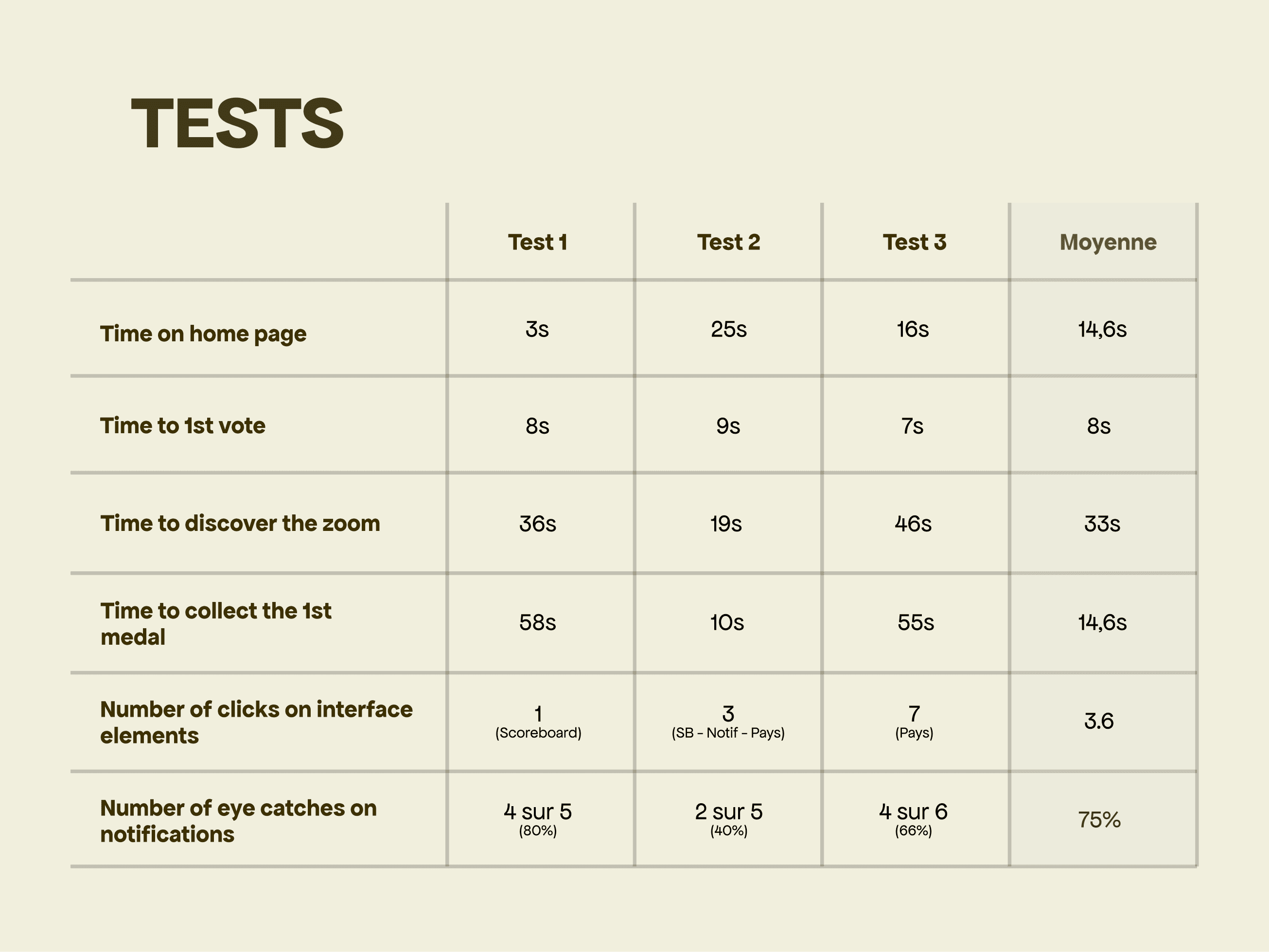Select the 75% average cell

(1099, 820)
